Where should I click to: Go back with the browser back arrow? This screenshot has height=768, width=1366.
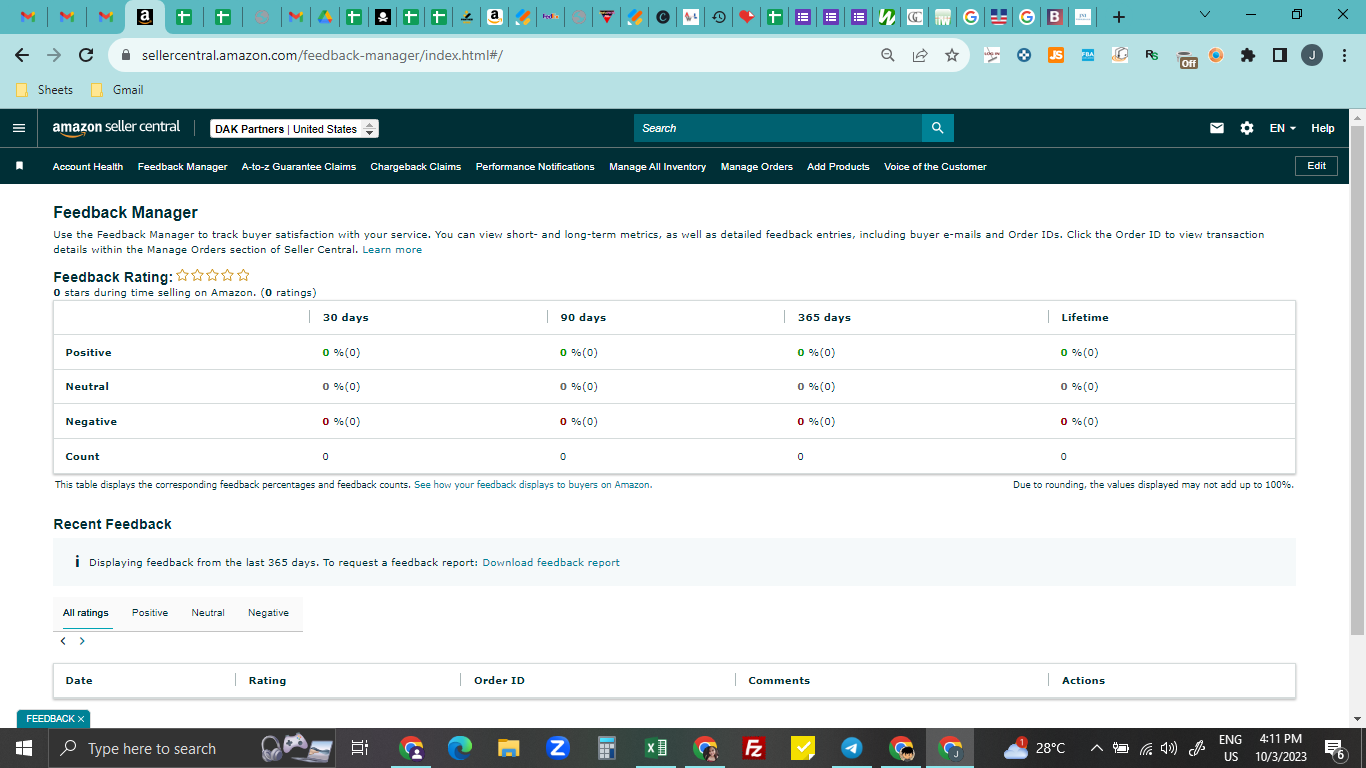tap(22, 55)
